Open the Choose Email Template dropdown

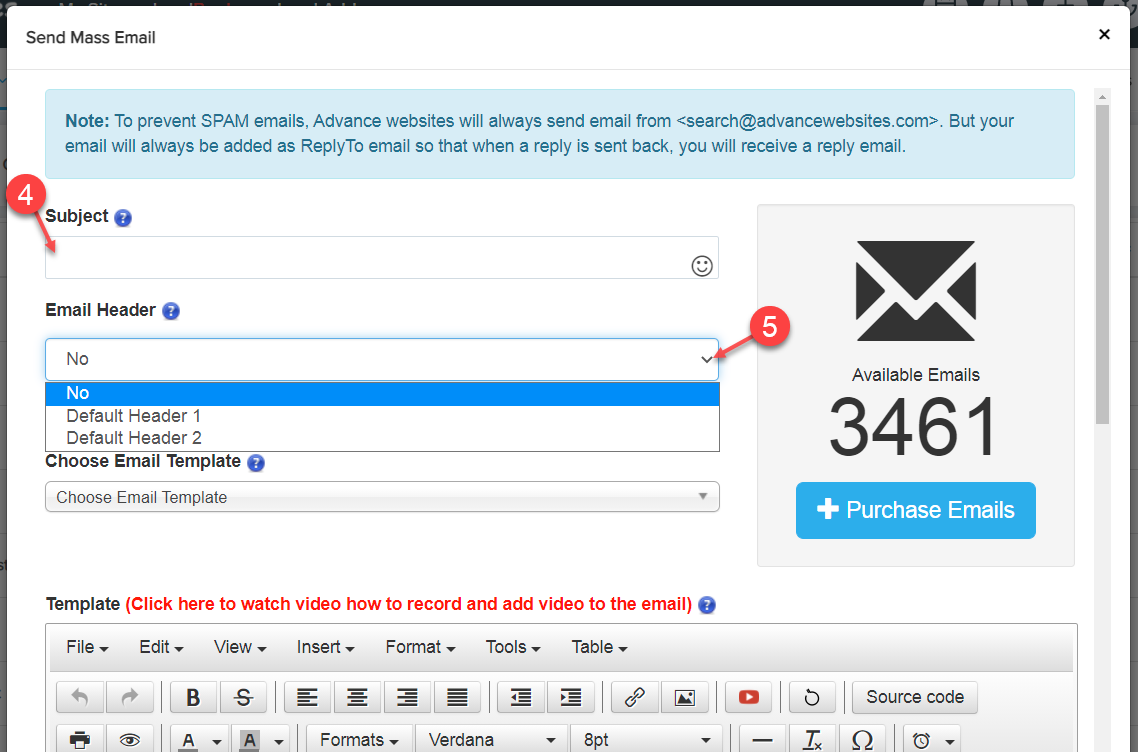(x=382, y=497)
